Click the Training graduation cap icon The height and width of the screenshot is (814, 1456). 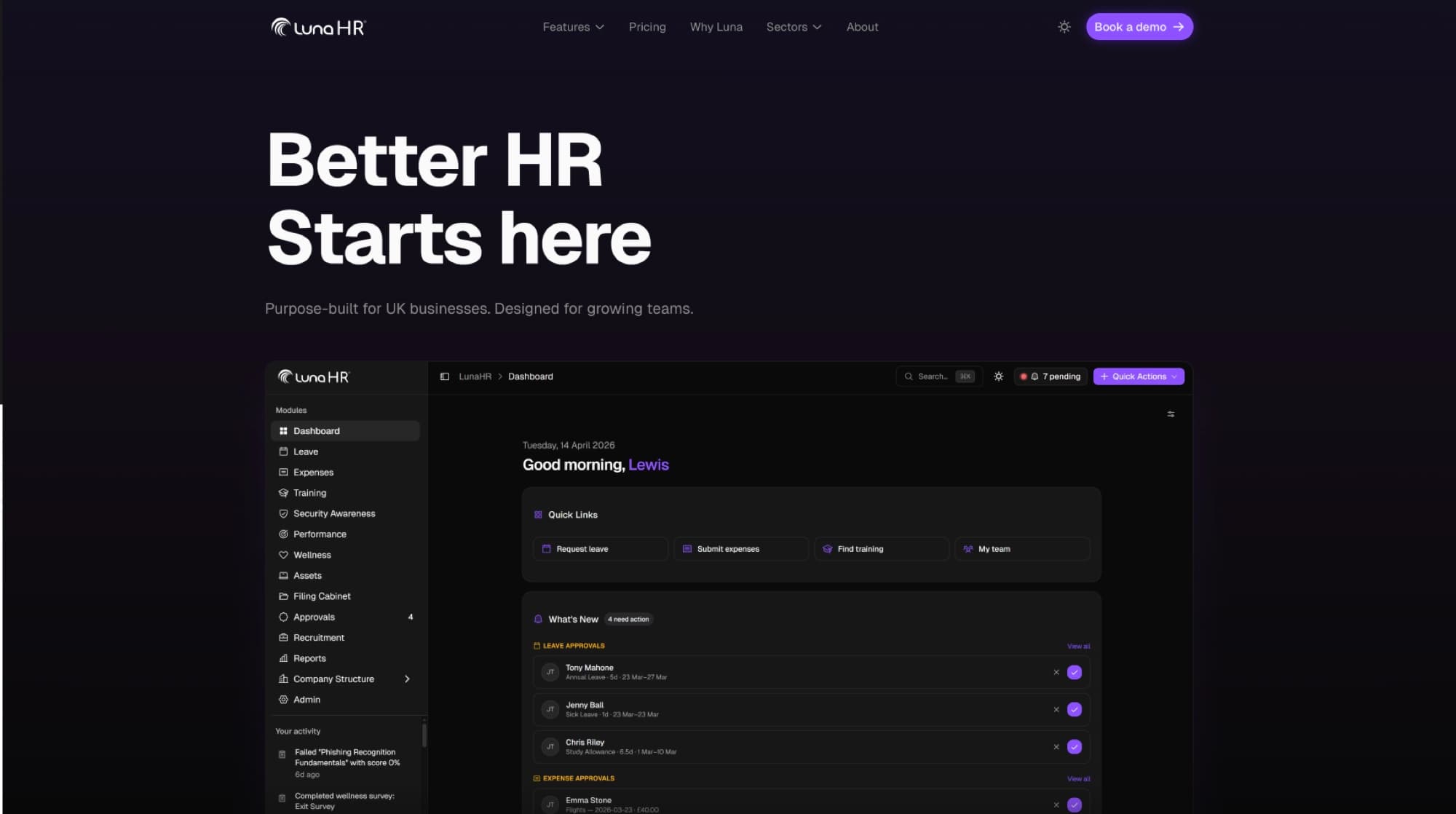[x=283, y=493]
